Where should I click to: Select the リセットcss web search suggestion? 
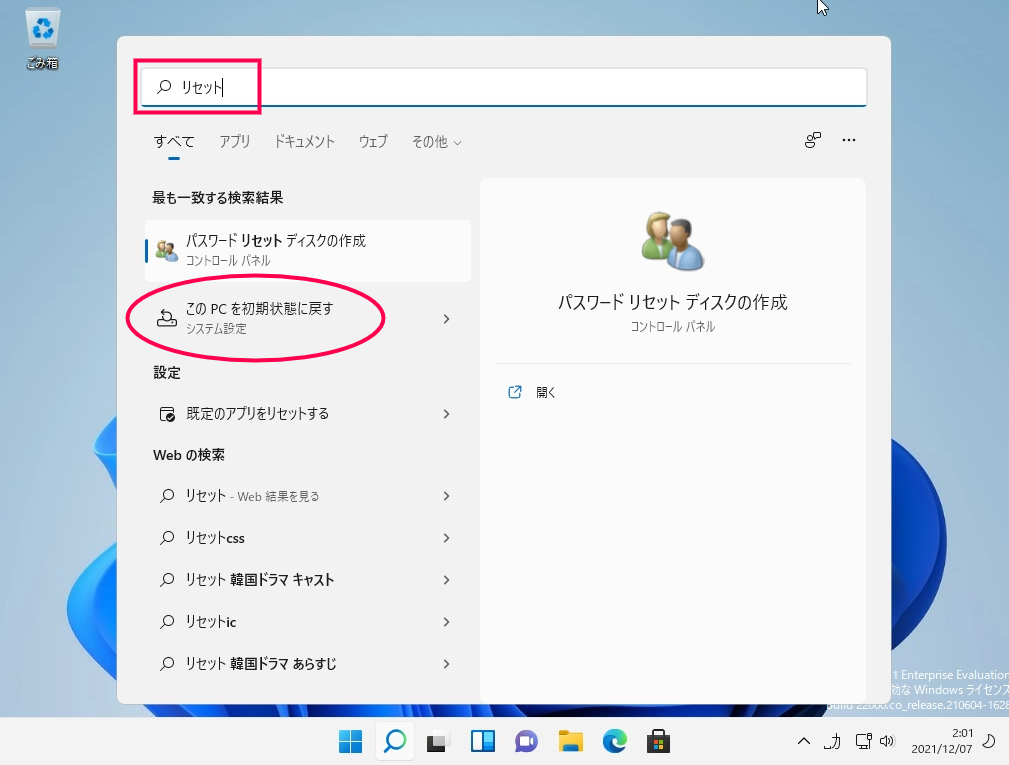click(304, 538)
